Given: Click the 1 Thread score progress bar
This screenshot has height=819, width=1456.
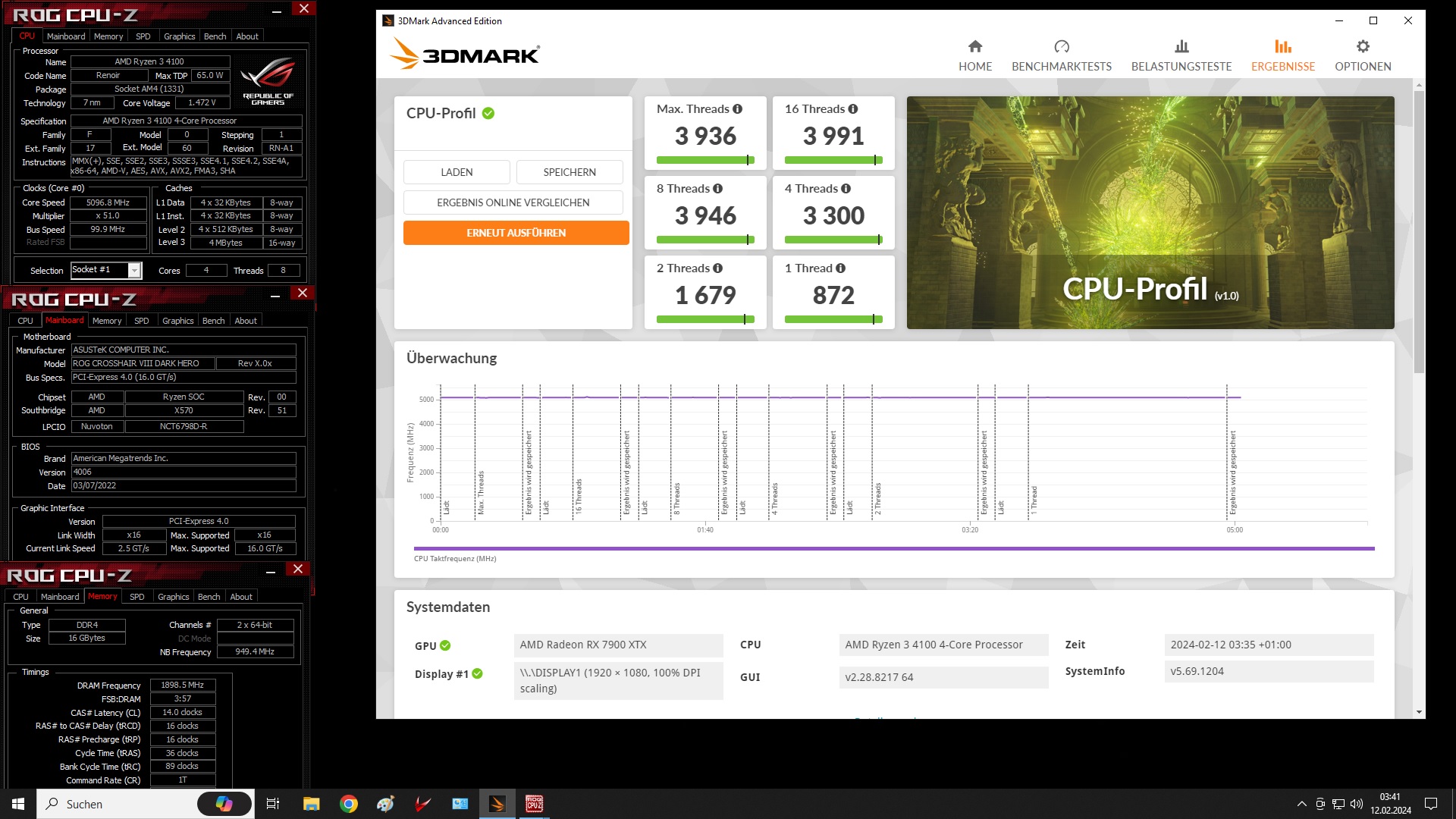Looking at the screenshot, I should 833,319.
